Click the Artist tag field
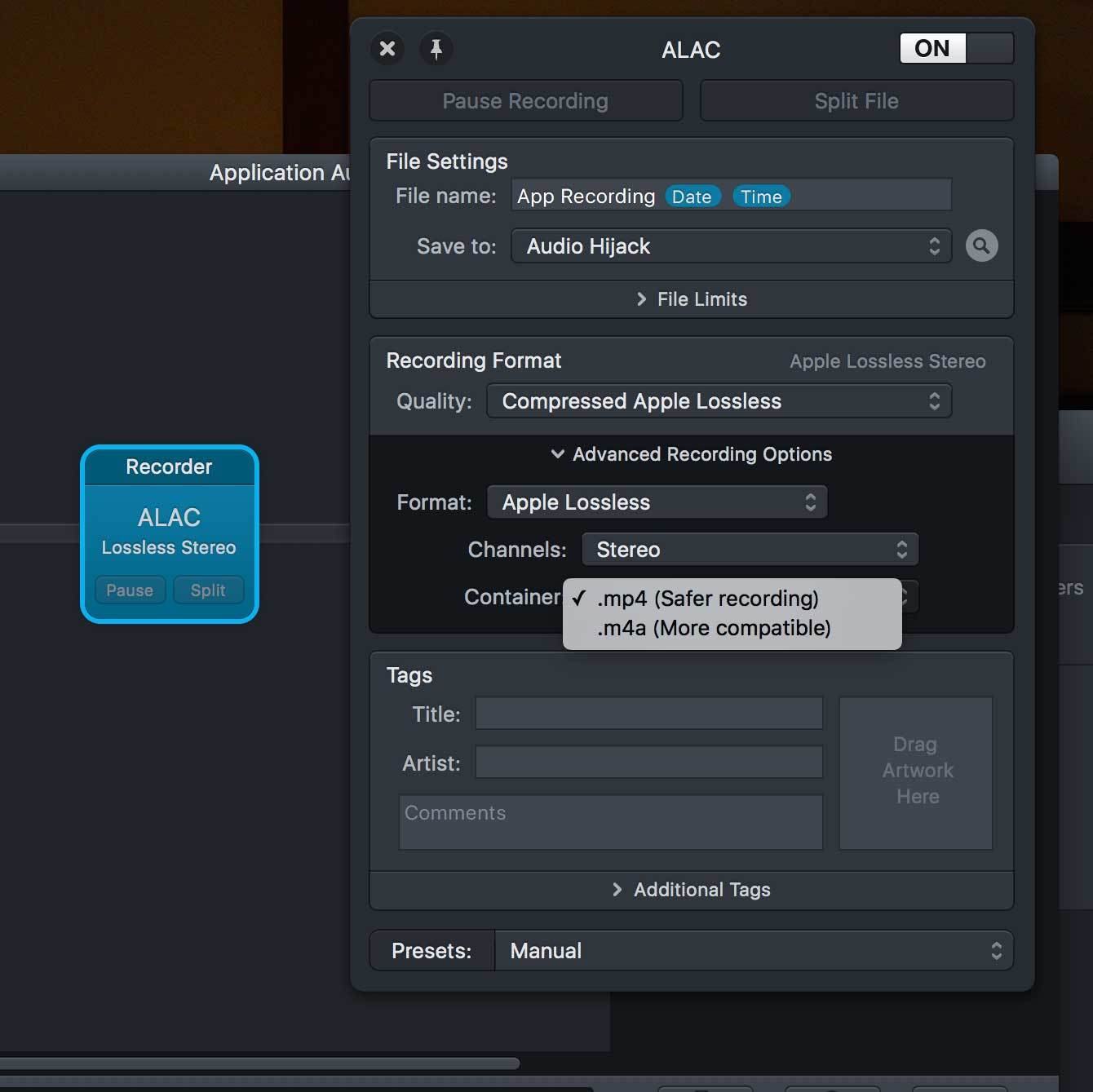The height and width of the screenshot is (1092, 1093). [649, 763]
